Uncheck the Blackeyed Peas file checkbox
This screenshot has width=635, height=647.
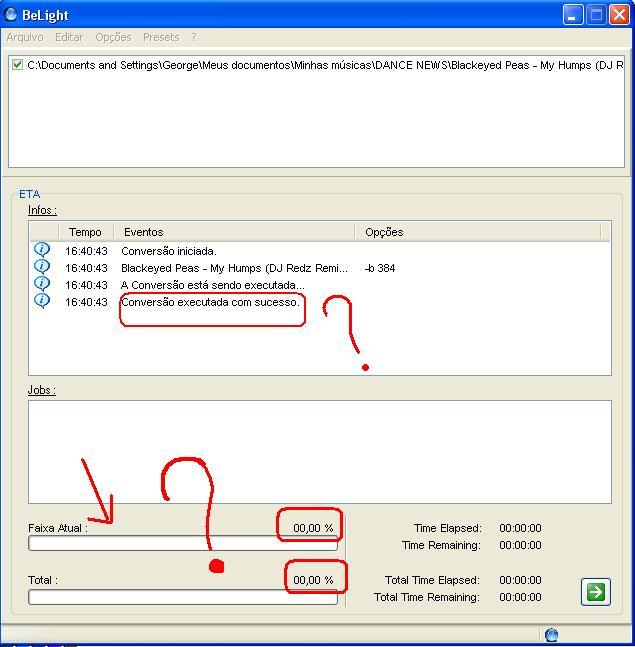point(17,65)
